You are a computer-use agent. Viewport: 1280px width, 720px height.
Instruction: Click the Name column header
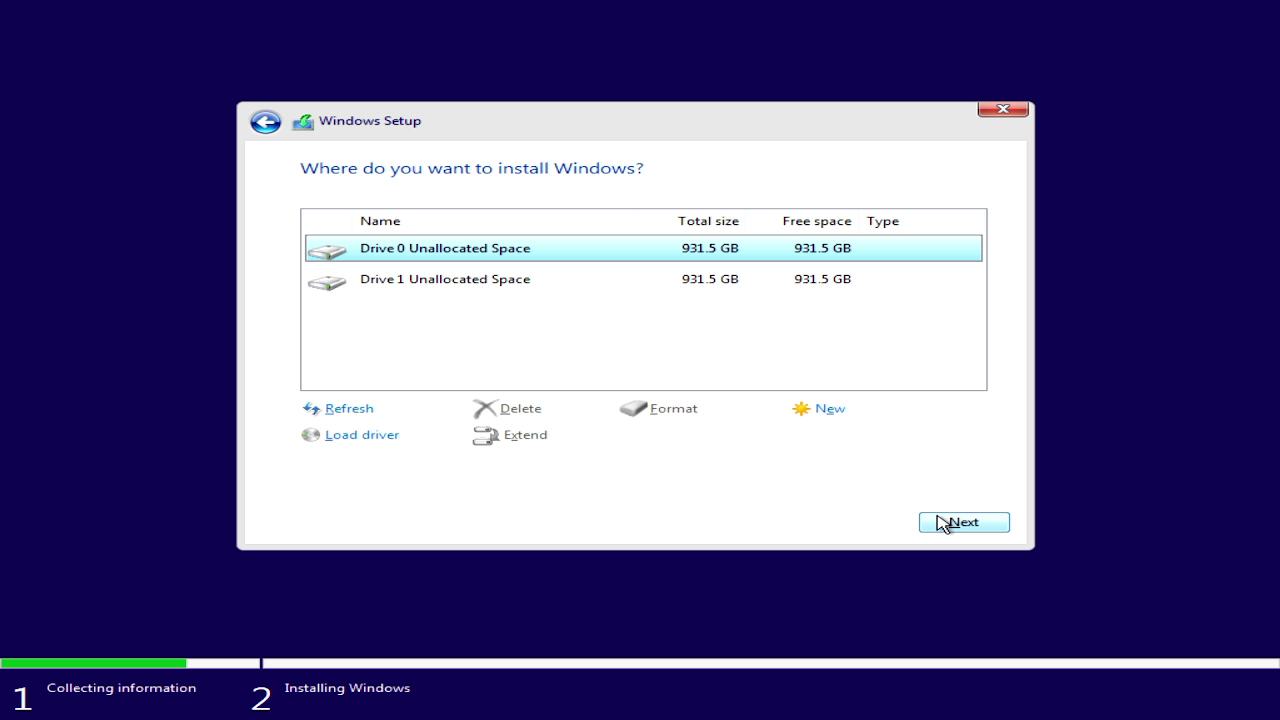380,221
